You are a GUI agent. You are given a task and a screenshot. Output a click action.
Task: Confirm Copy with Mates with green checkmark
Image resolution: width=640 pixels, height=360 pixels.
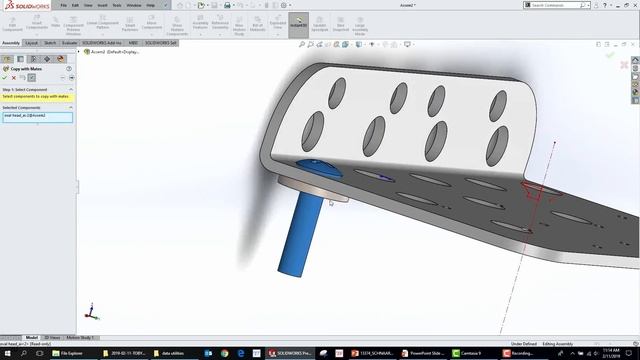(4, 78)
